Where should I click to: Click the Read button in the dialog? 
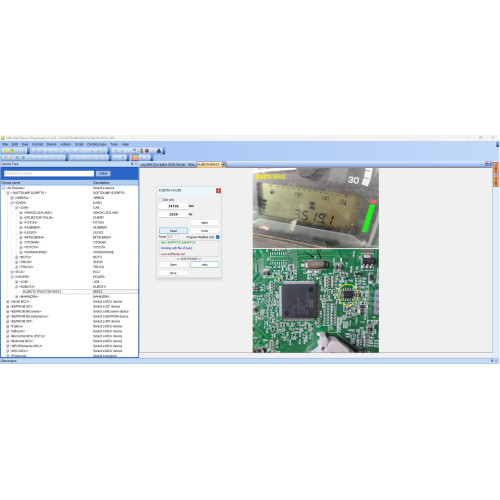173,231
